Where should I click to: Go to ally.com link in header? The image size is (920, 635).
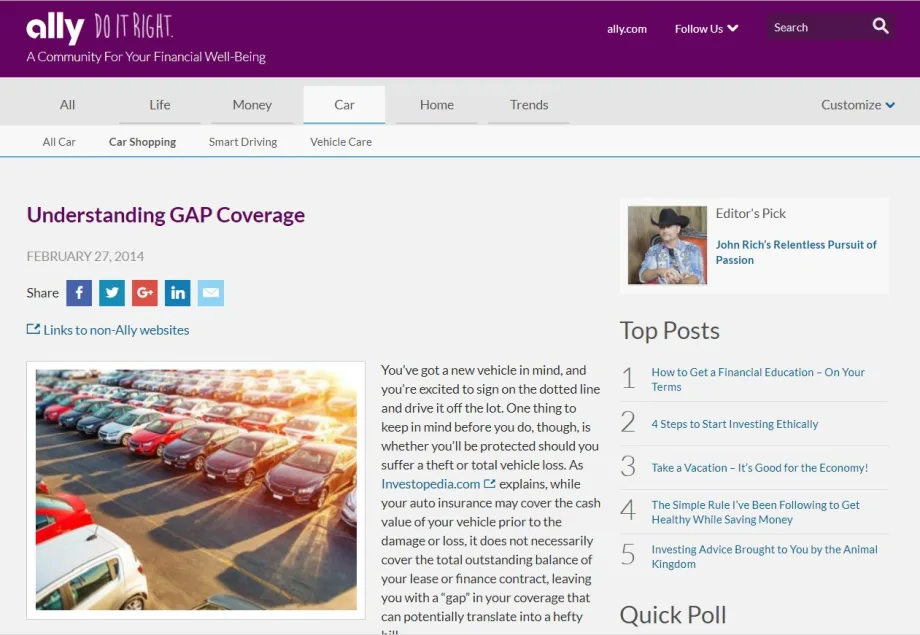pyautogui.click(x=627, y=29)
